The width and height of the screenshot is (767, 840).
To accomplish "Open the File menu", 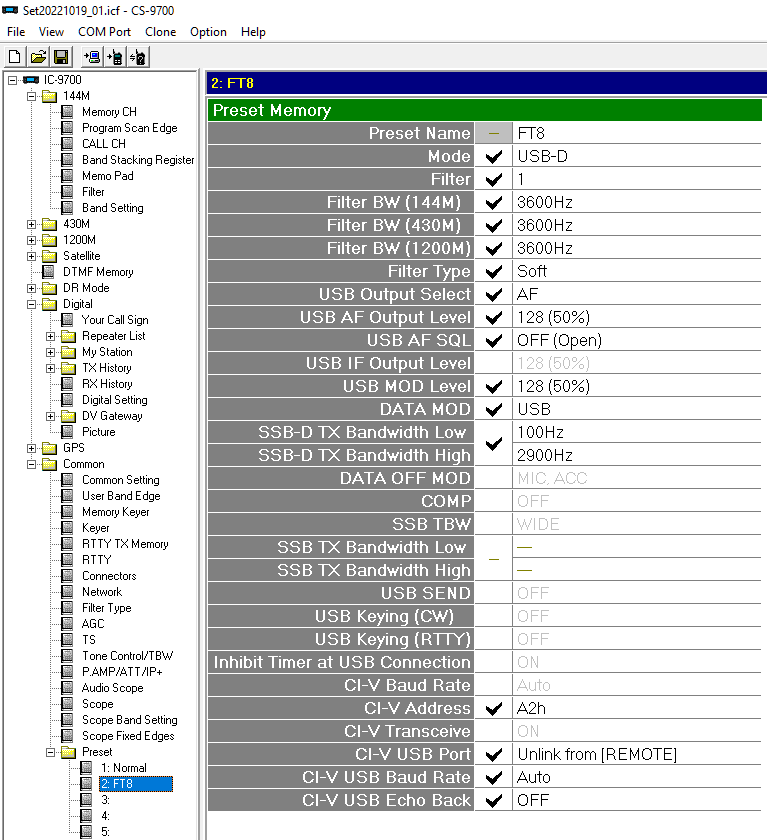I will point(16,32).
